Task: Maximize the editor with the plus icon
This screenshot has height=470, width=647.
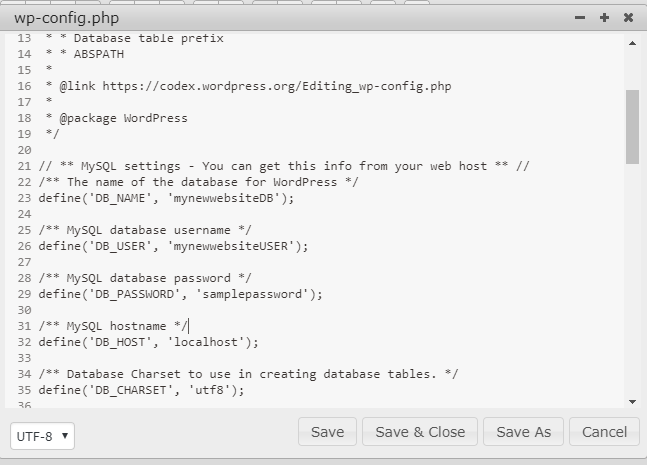Action: 604,18
